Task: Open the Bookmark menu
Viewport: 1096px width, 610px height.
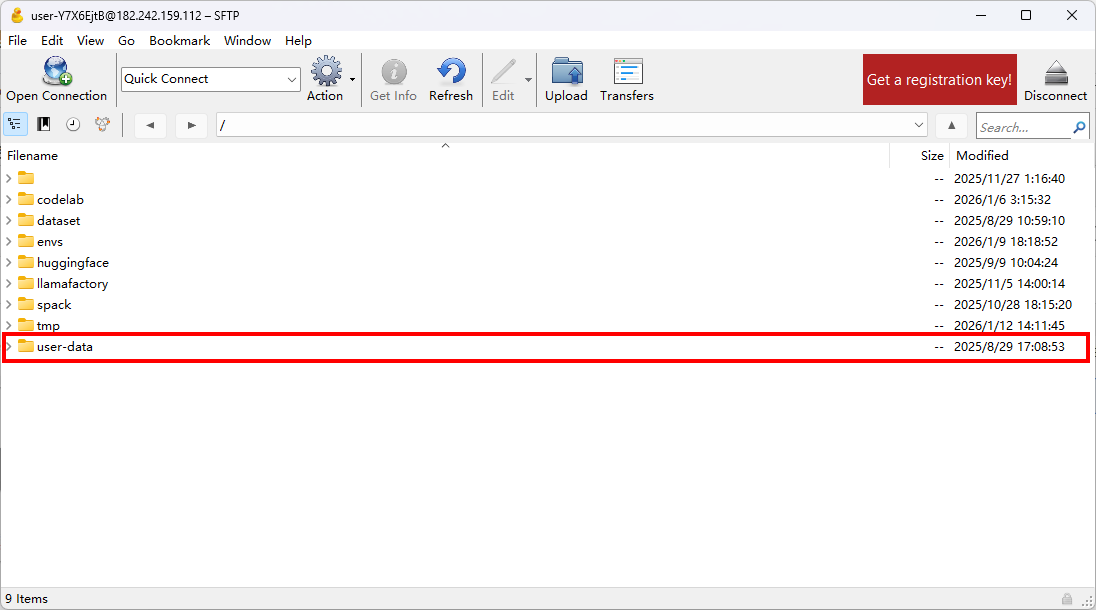Action: pyautogui.click(x=179, y=41)
